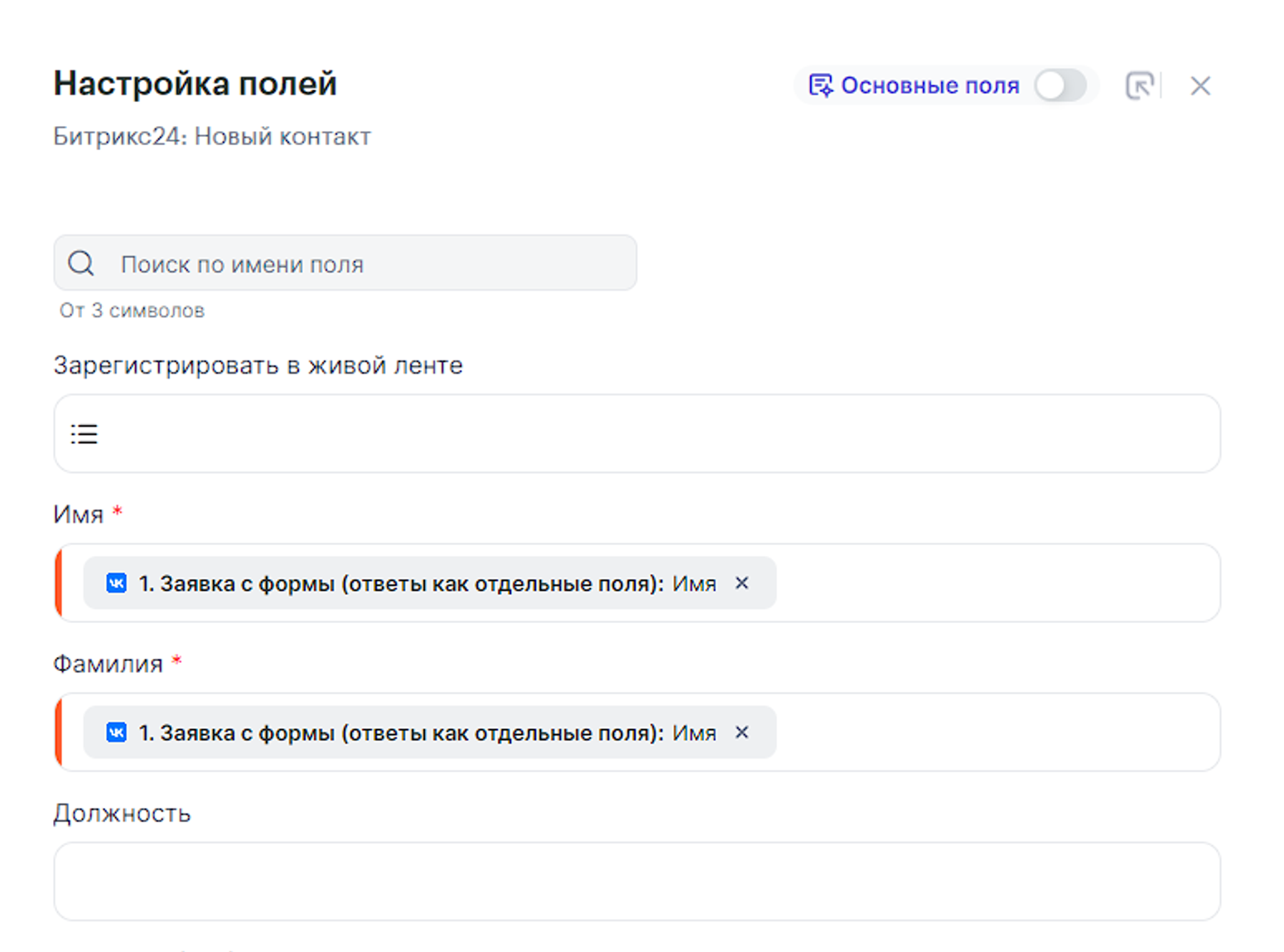
Task: Click the pop-out panel arrow icon
Action: 1140,85
